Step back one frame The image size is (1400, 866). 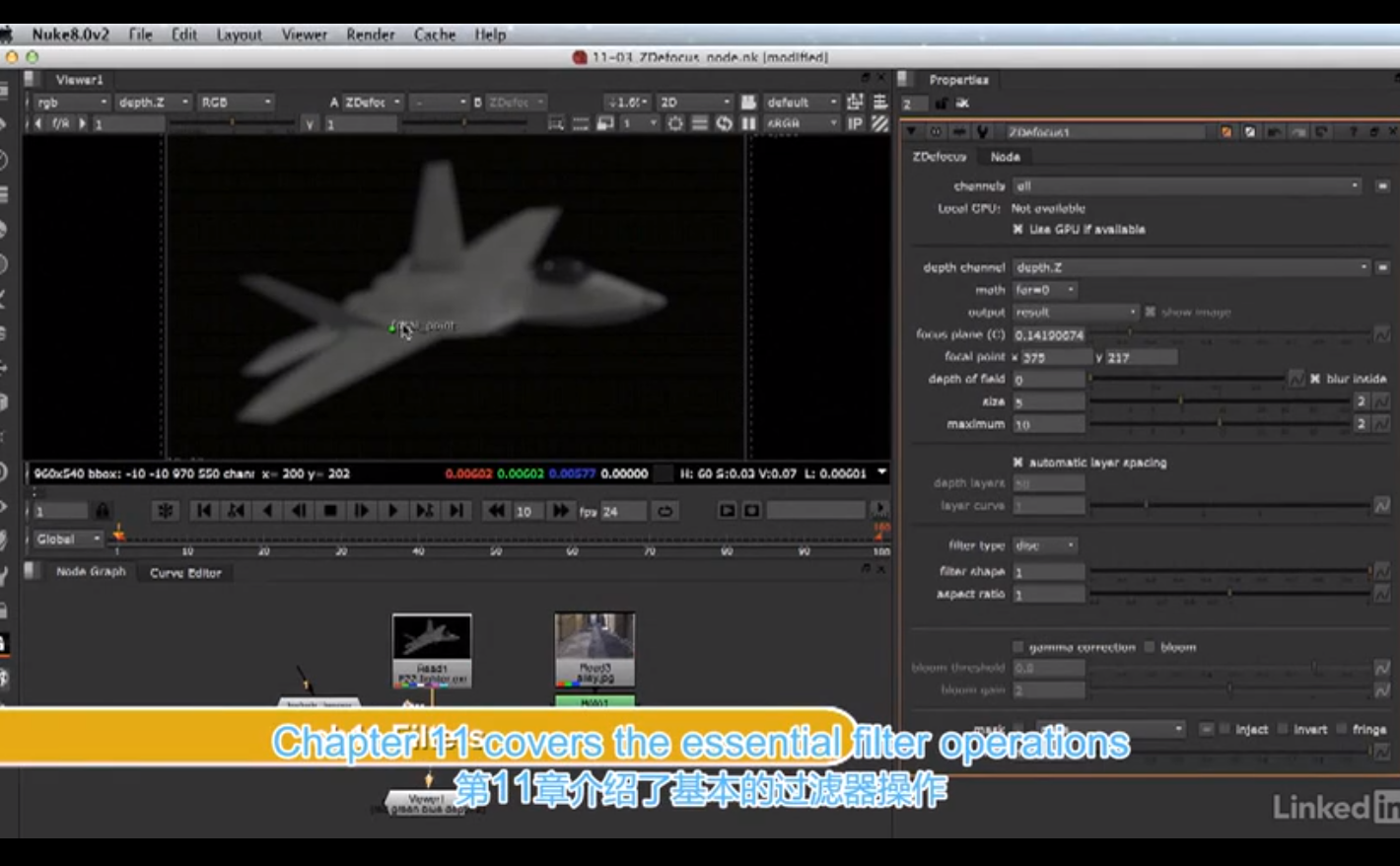click(x=299, y=511)
